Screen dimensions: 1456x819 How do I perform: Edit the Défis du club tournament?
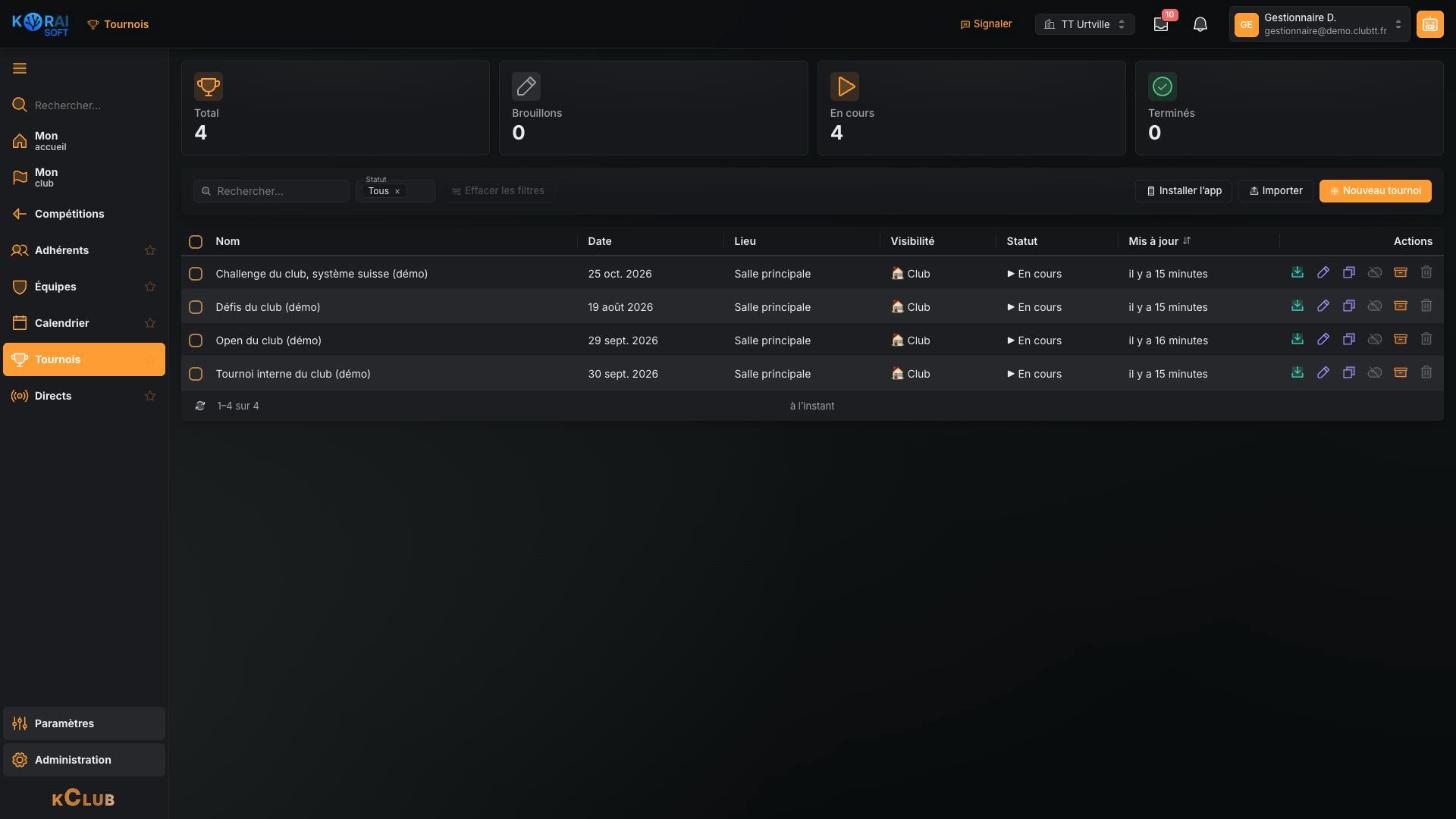(x=1323, y=307)
